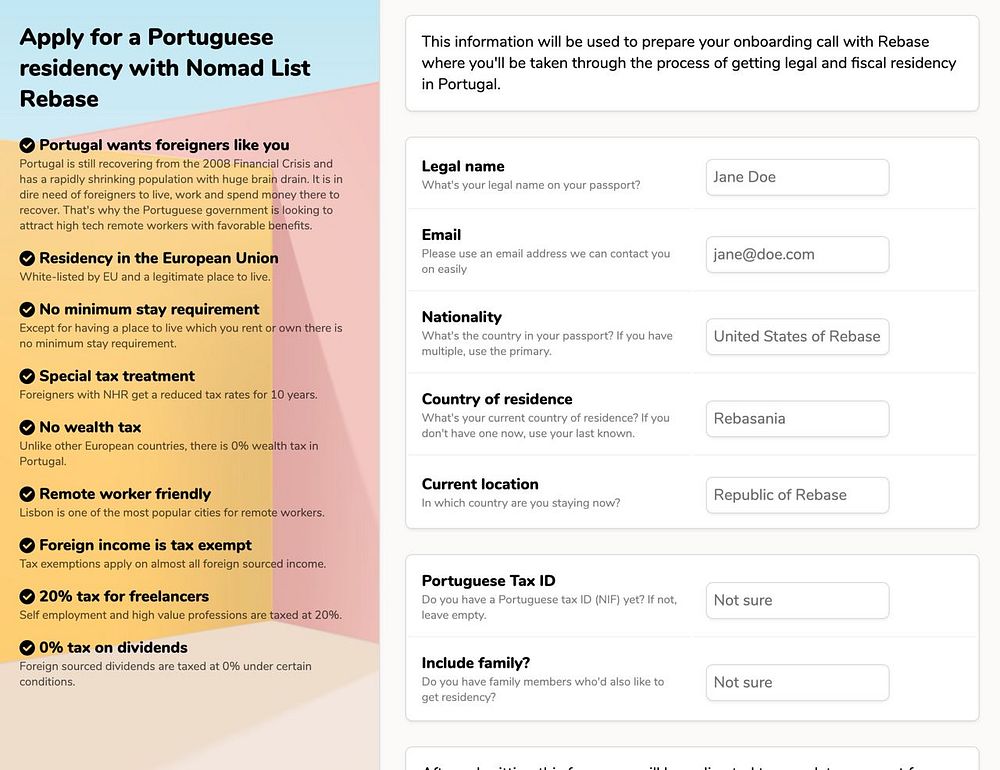This screenshot has height=770, width=1000.
Task: Focus the Current location field
Action: [797, 495]
